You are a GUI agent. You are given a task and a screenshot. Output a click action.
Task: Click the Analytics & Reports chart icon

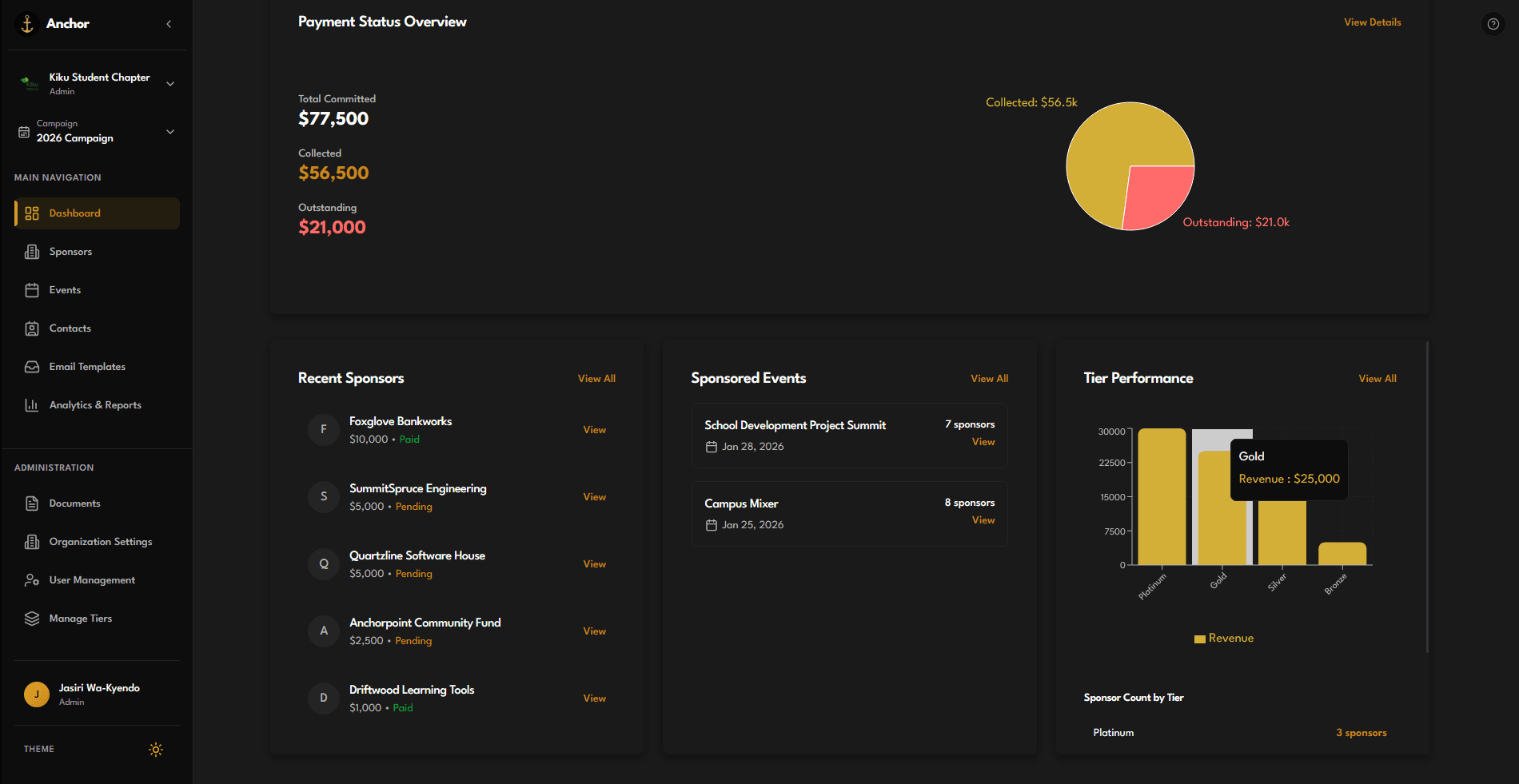click(32, 405)
